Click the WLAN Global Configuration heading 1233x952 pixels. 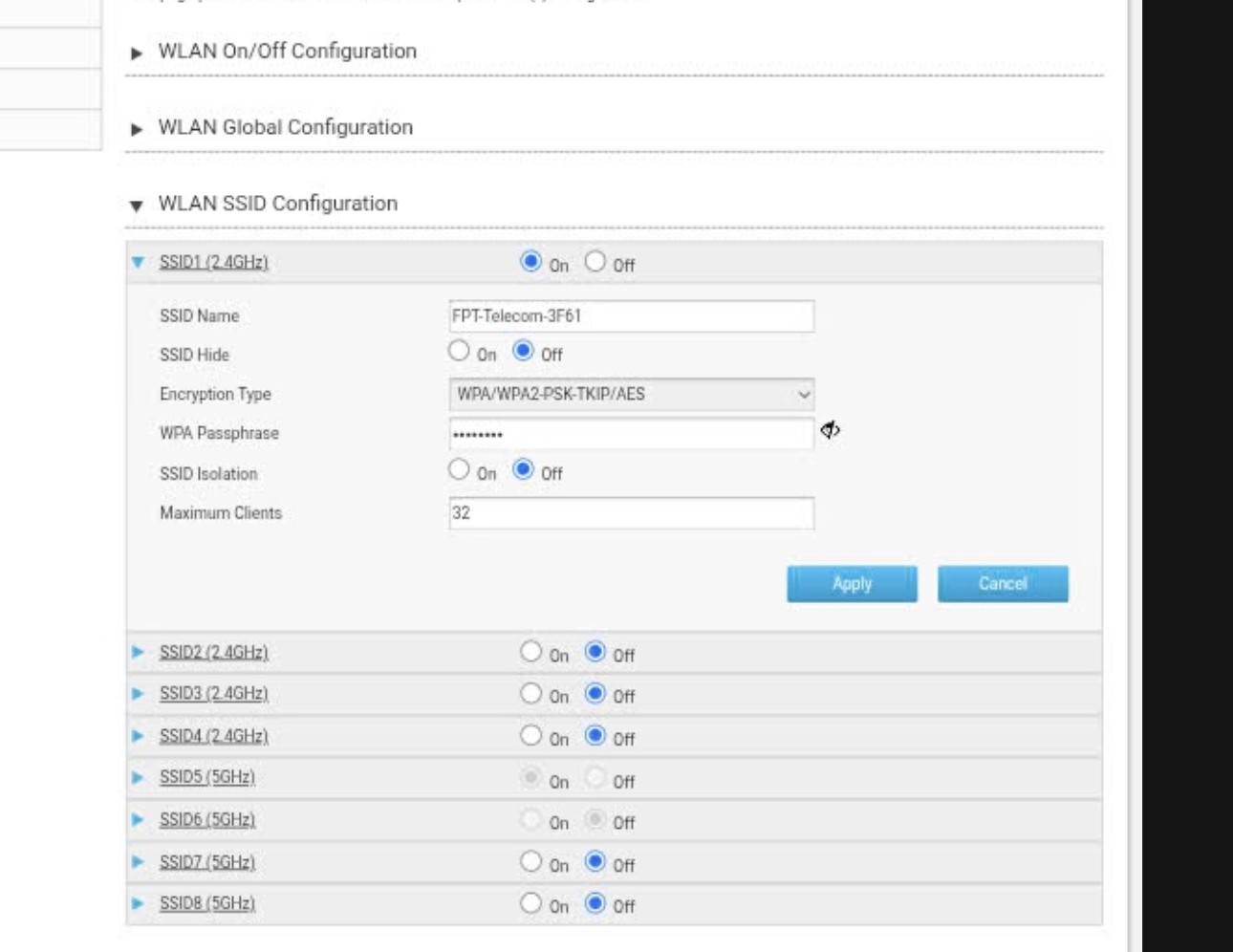[286, 127]
